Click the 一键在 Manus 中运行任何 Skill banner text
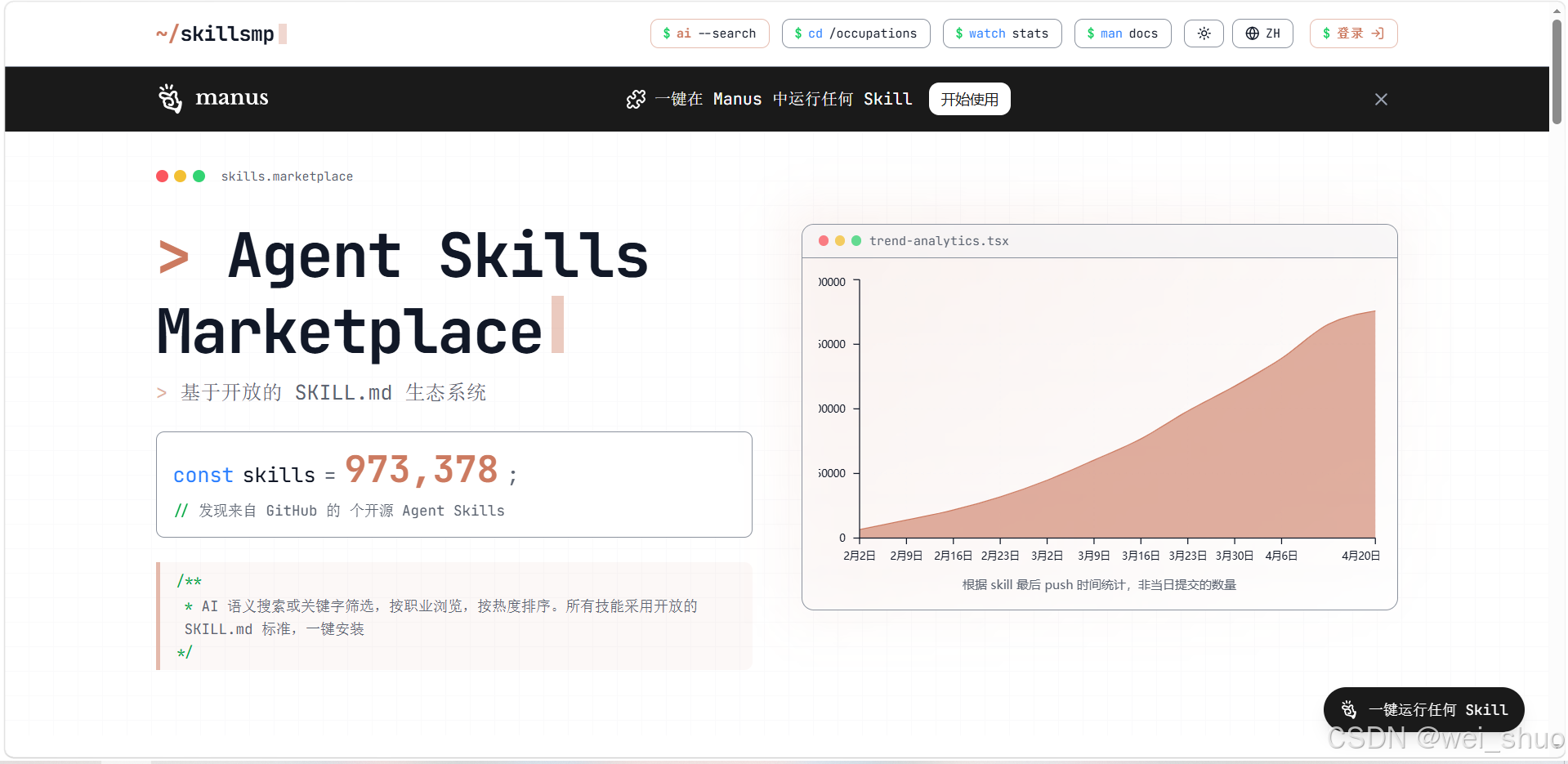The height and width of the screenshot is (764, 1568). [x=783, y=99]
